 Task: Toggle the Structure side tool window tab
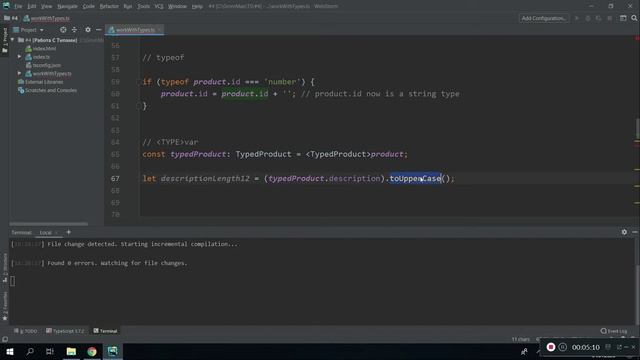[5, 267]
